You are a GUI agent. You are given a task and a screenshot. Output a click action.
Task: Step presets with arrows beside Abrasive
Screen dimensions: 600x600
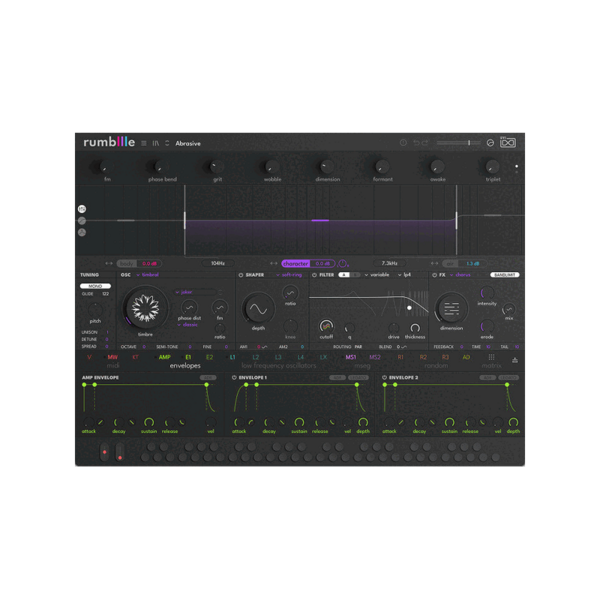pyautogui.click(x=167, y=143)
